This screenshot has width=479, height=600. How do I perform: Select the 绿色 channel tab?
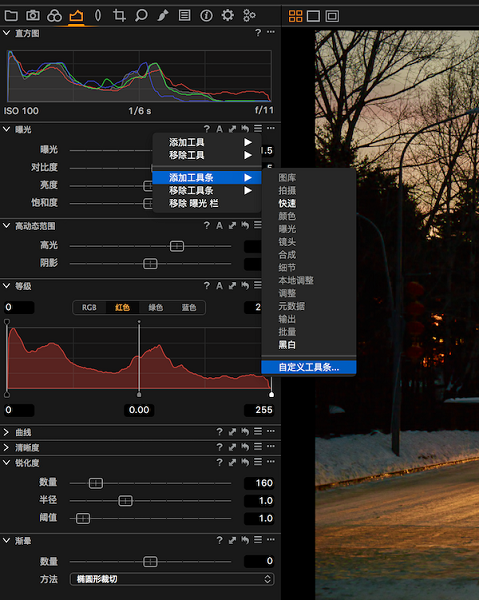pyautogui.click(x=155, y=308)
